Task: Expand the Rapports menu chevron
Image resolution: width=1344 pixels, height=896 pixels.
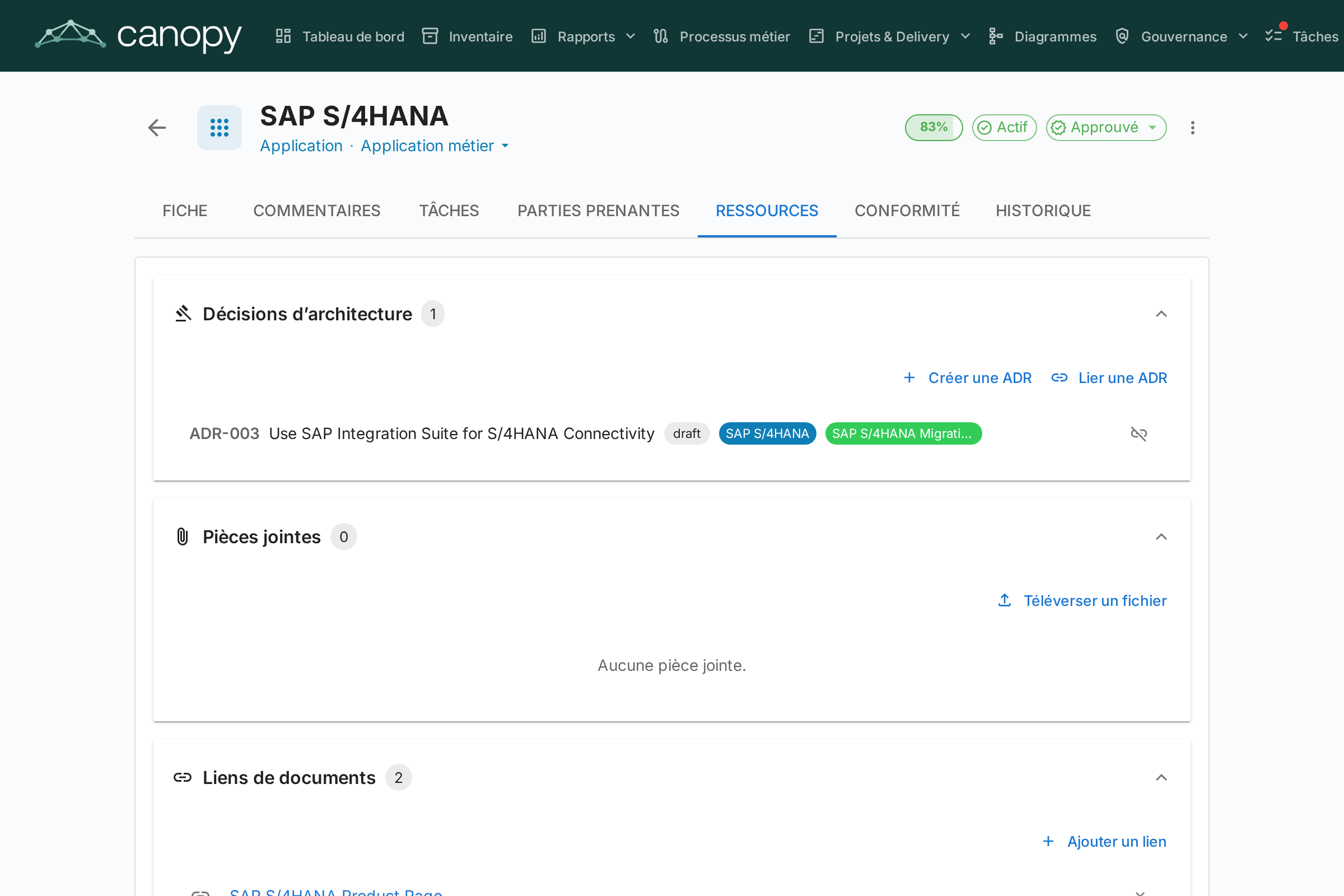Action: 631,36
